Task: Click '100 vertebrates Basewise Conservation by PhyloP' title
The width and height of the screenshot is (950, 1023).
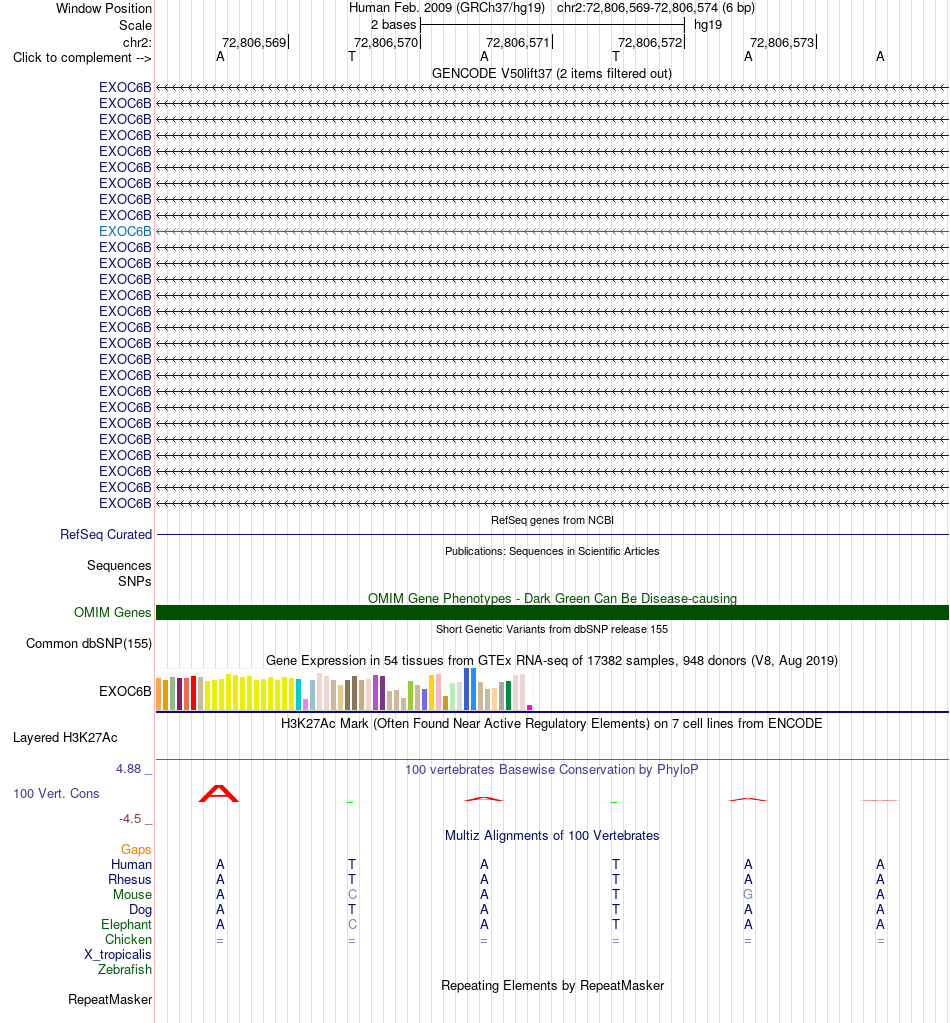Action: 552,769
